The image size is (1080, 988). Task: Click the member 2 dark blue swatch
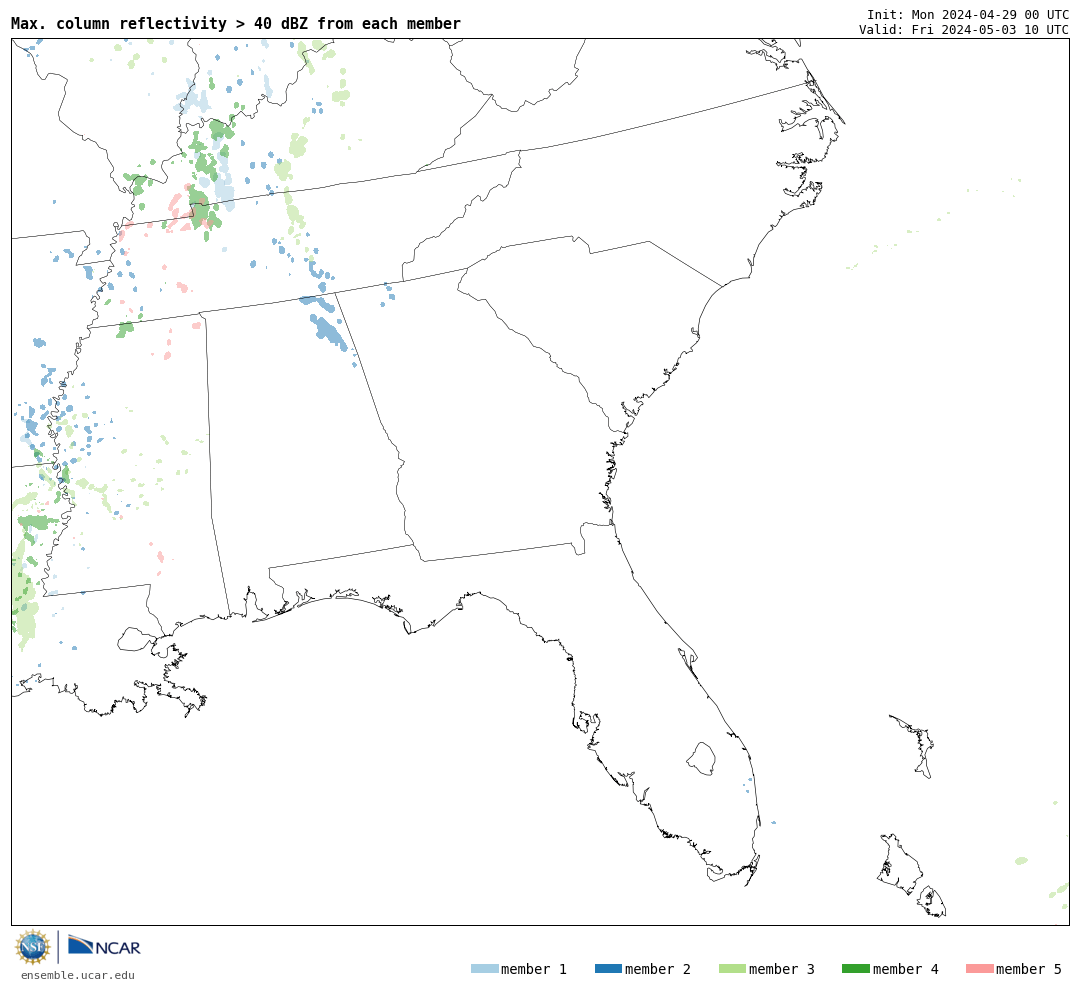click(608, 969)
